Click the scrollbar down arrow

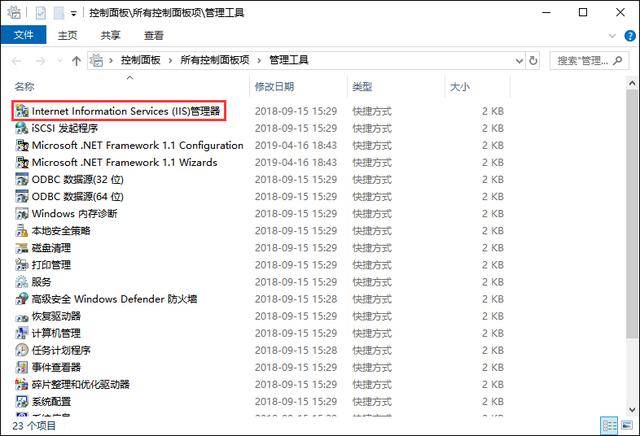point(632,409)
